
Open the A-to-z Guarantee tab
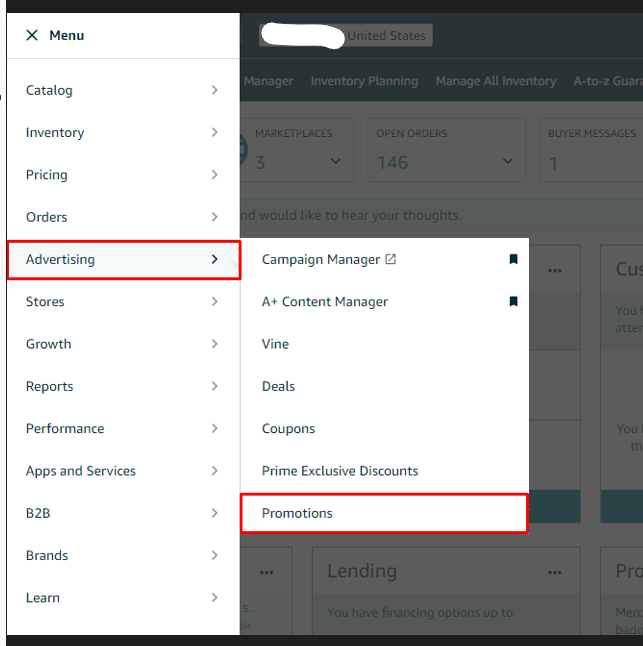tap(608, 81)
